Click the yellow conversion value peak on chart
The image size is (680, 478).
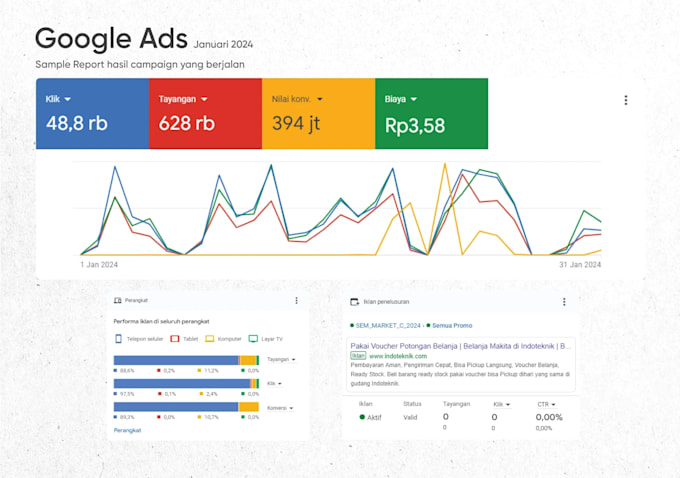pyautogui.click(x=445, y=164)
